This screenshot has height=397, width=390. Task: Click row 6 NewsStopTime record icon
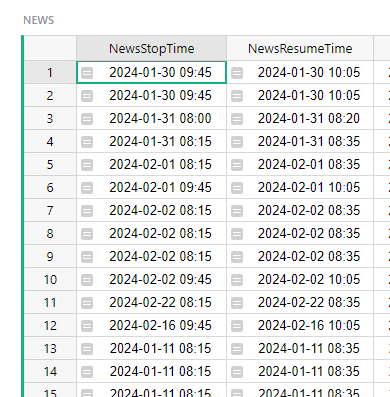tap(87, 188)
